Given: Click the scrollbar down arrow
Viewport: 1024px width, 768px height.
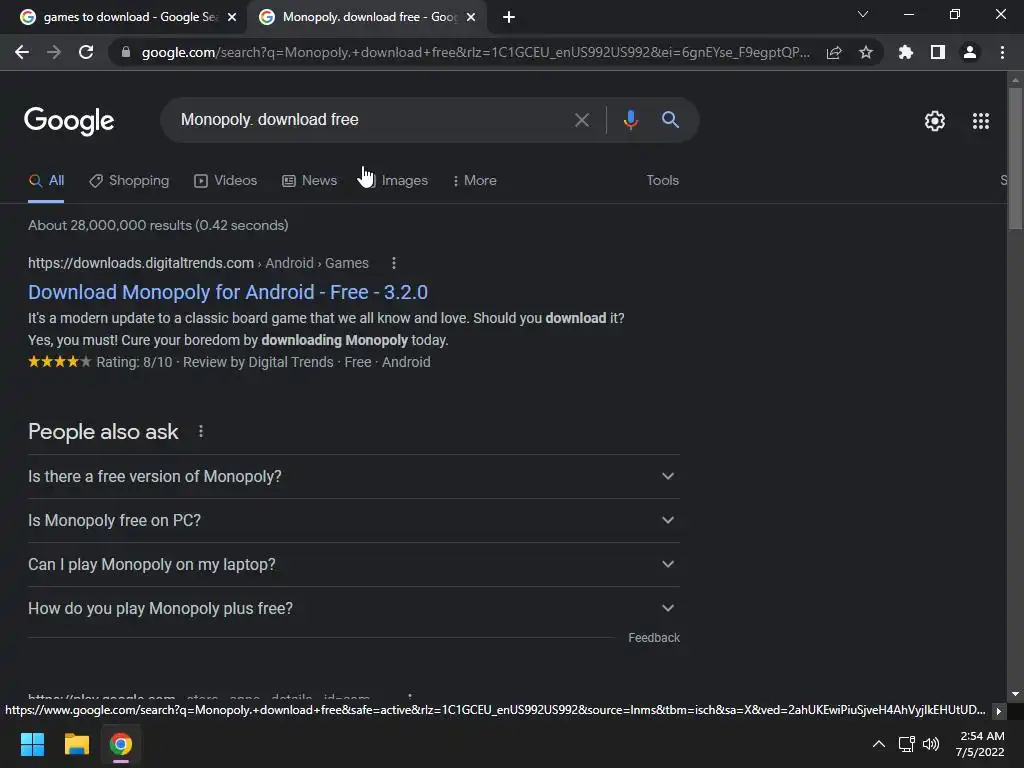Looking at the screenshot, I should [1015, 694].
